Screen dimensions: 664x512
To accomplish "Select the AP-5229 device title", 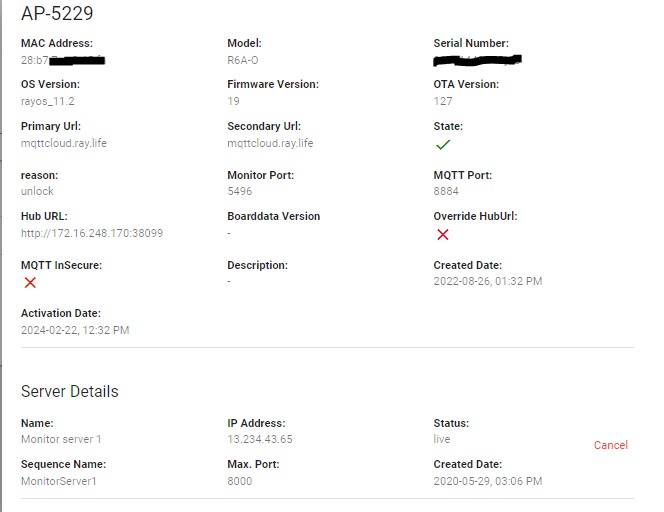I will tap(57, 14).
